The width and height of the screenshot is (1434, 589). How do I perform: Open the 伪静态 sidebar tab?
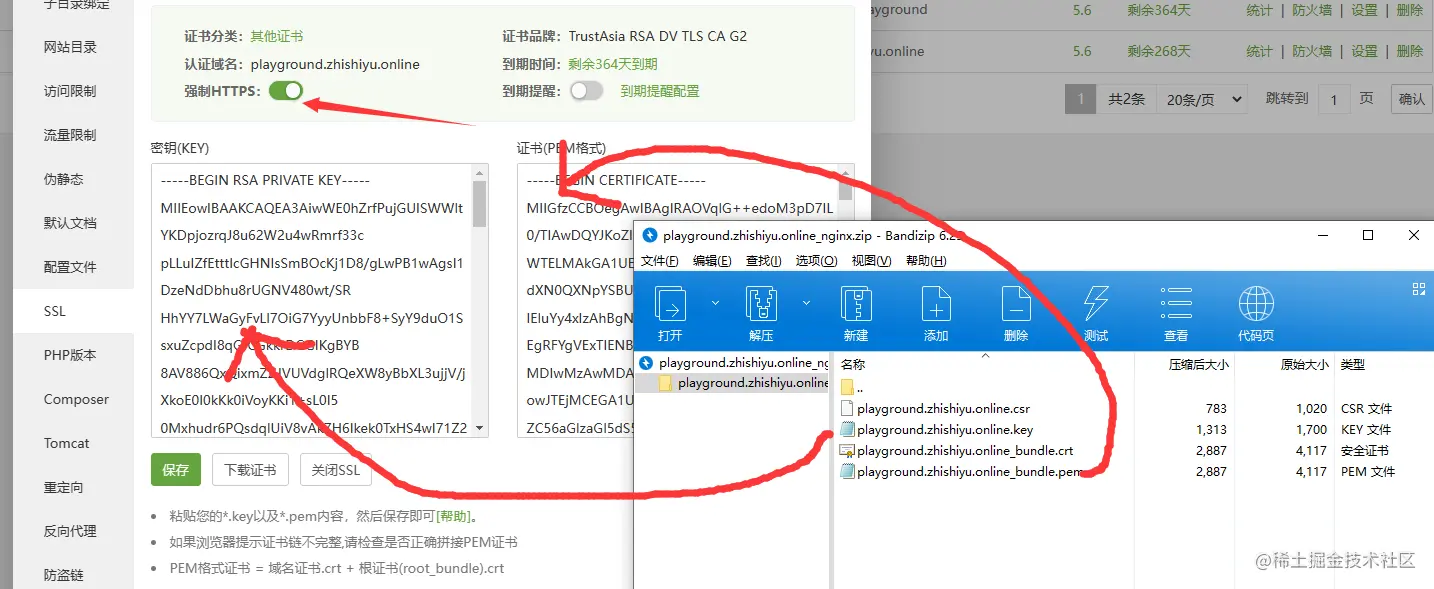[x=73, y=179]
